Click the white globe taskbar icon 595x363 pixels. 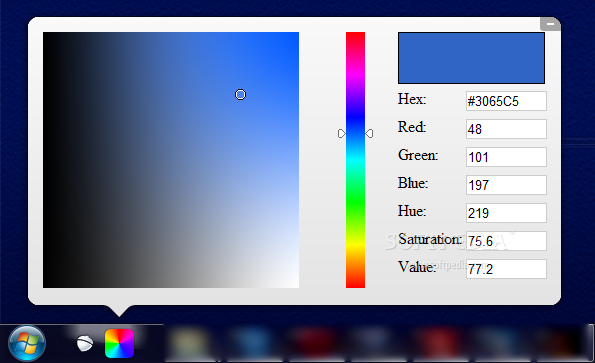coord(85,343)
